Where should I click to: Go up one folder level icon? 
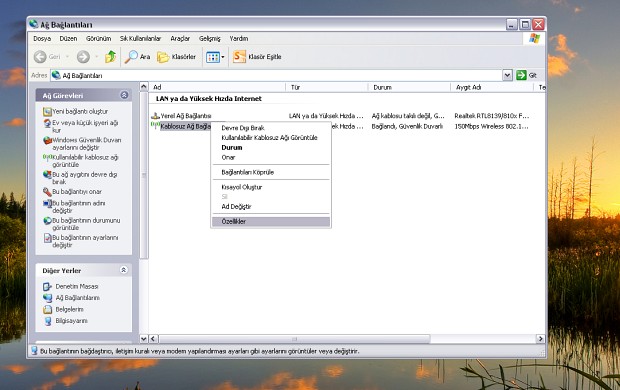pos(111,57)
